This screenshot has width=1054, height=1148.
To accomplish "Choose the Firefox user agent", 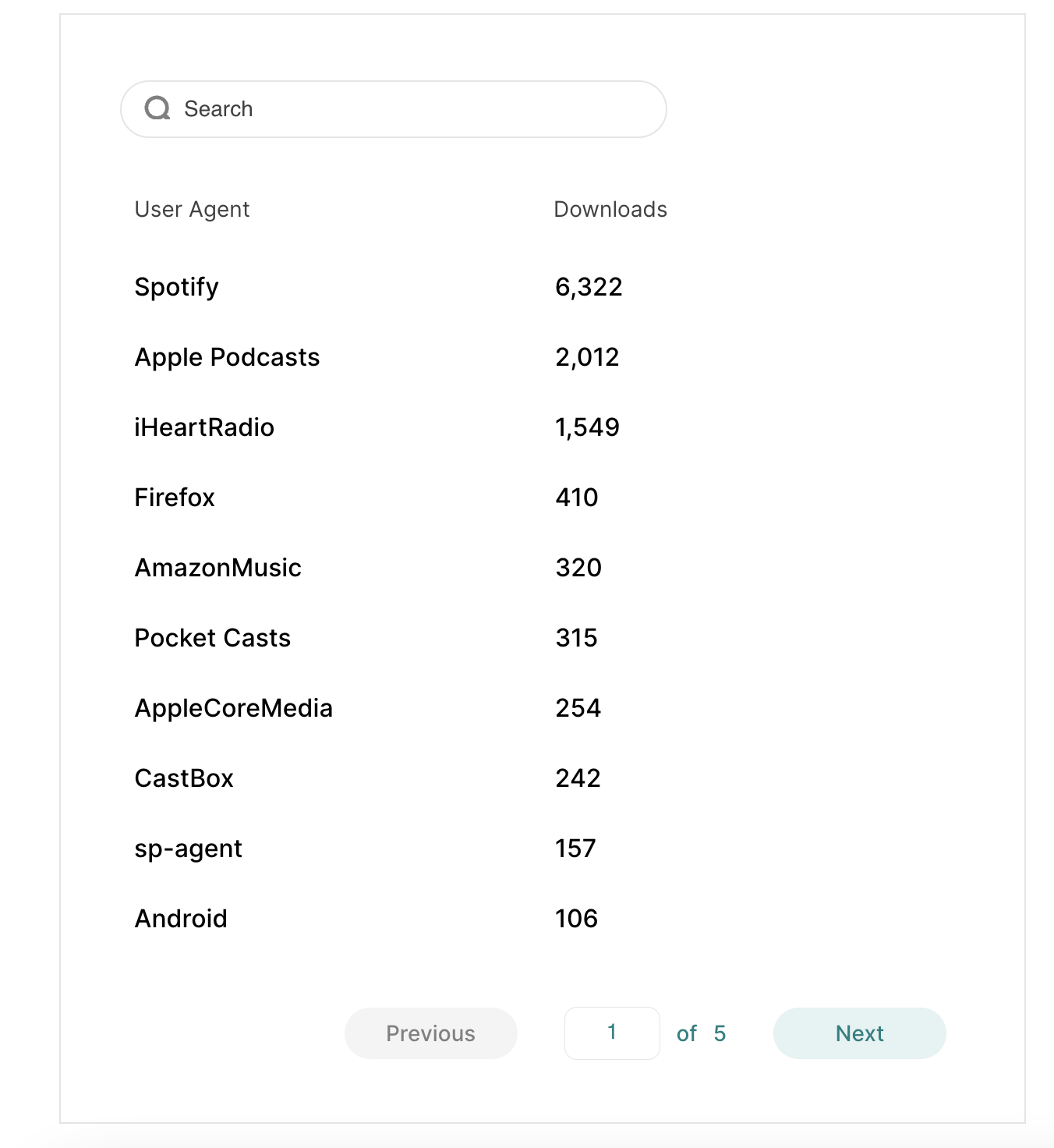I will pyautogui.click(x=175, y=498).
